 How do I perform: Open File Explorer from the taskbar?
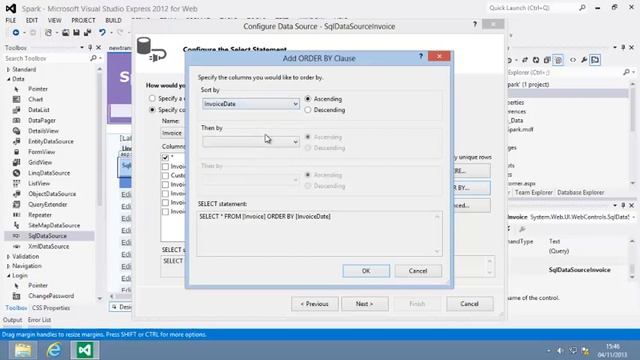23,350
